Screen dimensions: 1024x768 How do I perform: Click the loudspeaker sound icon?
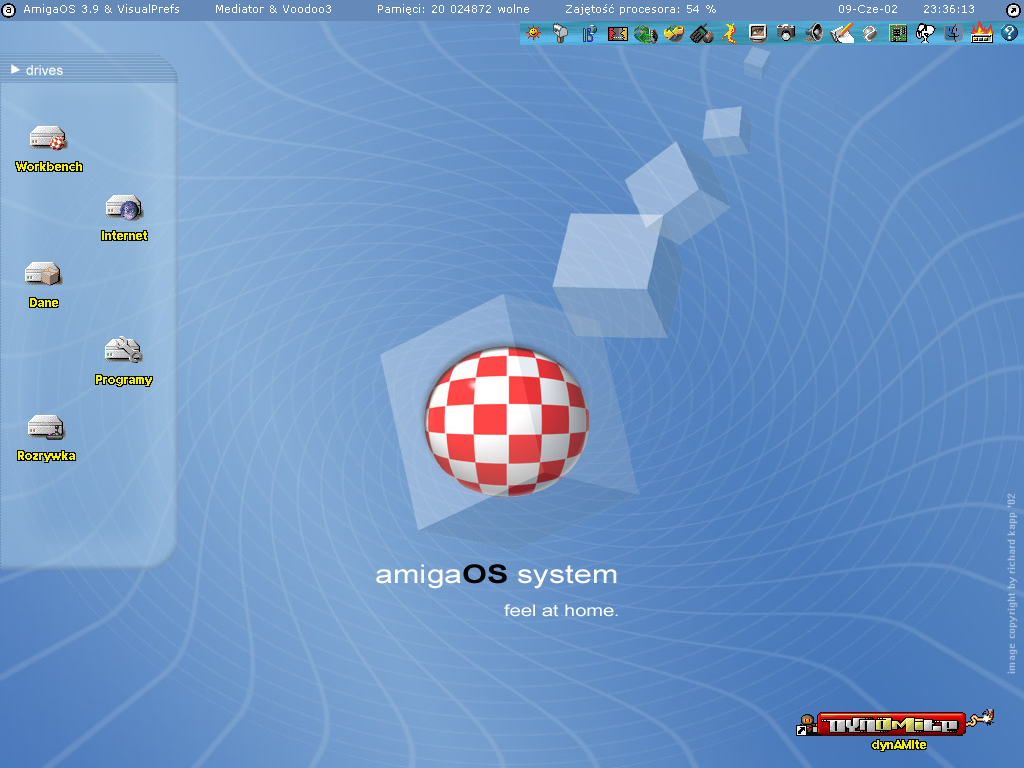pos(814,33)
